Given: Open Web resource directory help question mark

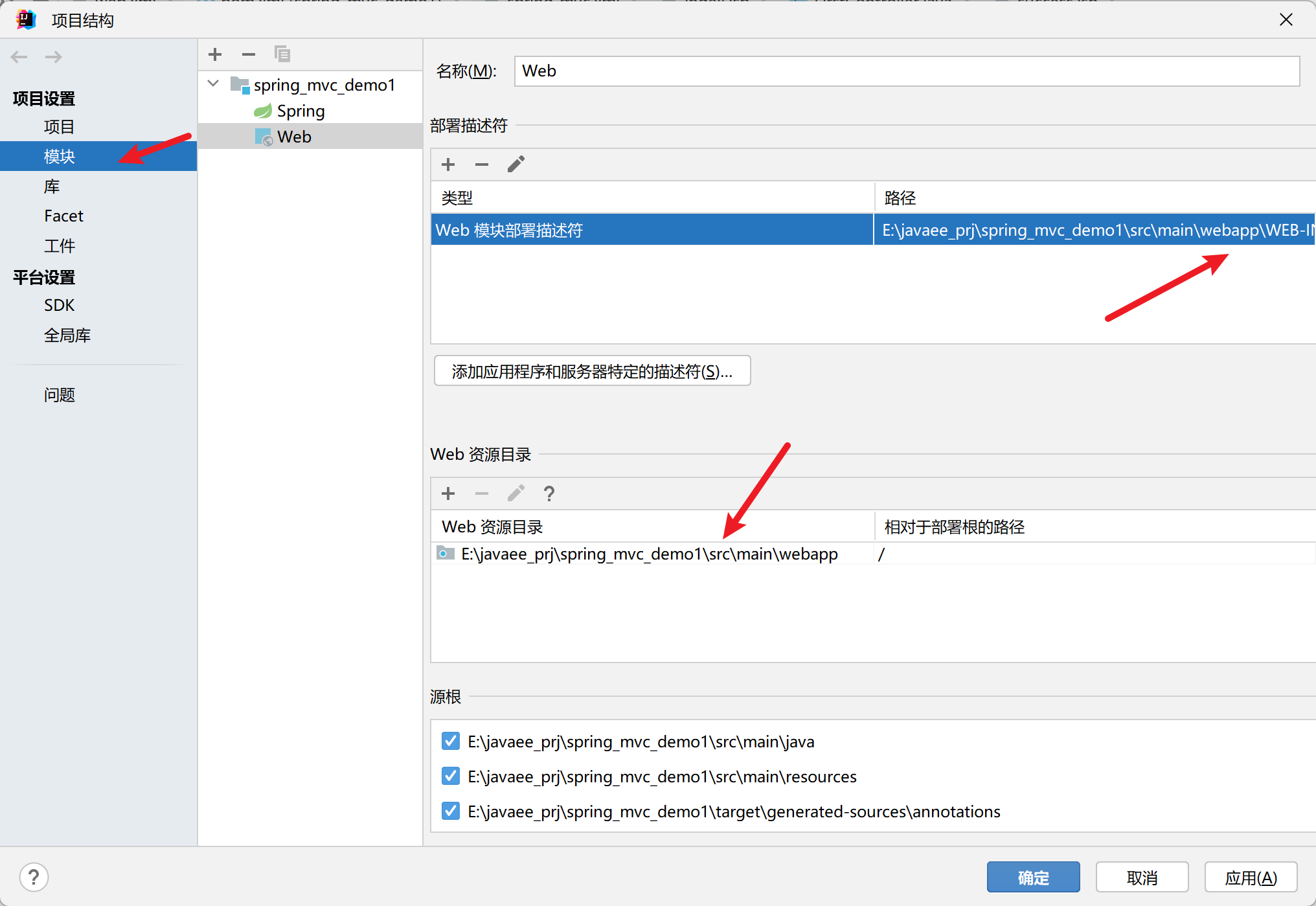Looking at the screenshot, I should 549,493.
